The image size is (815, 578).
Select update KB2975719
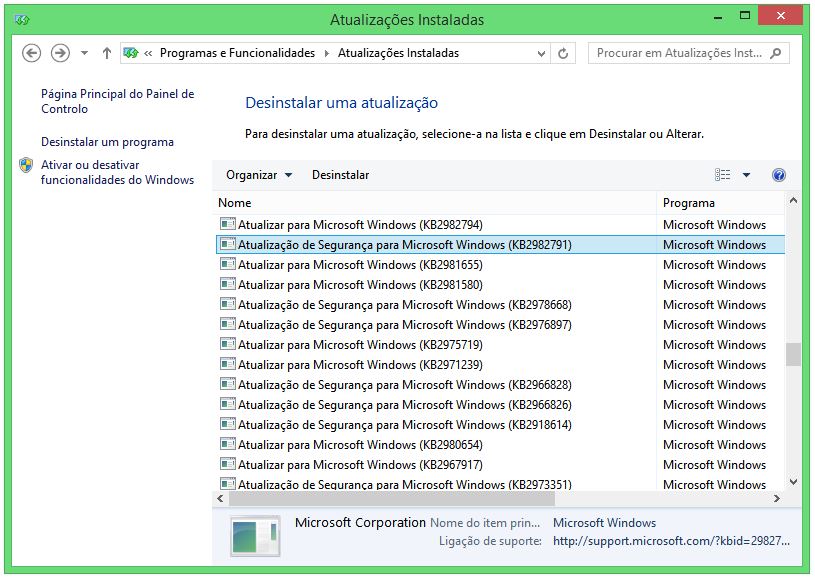(500, 345)
